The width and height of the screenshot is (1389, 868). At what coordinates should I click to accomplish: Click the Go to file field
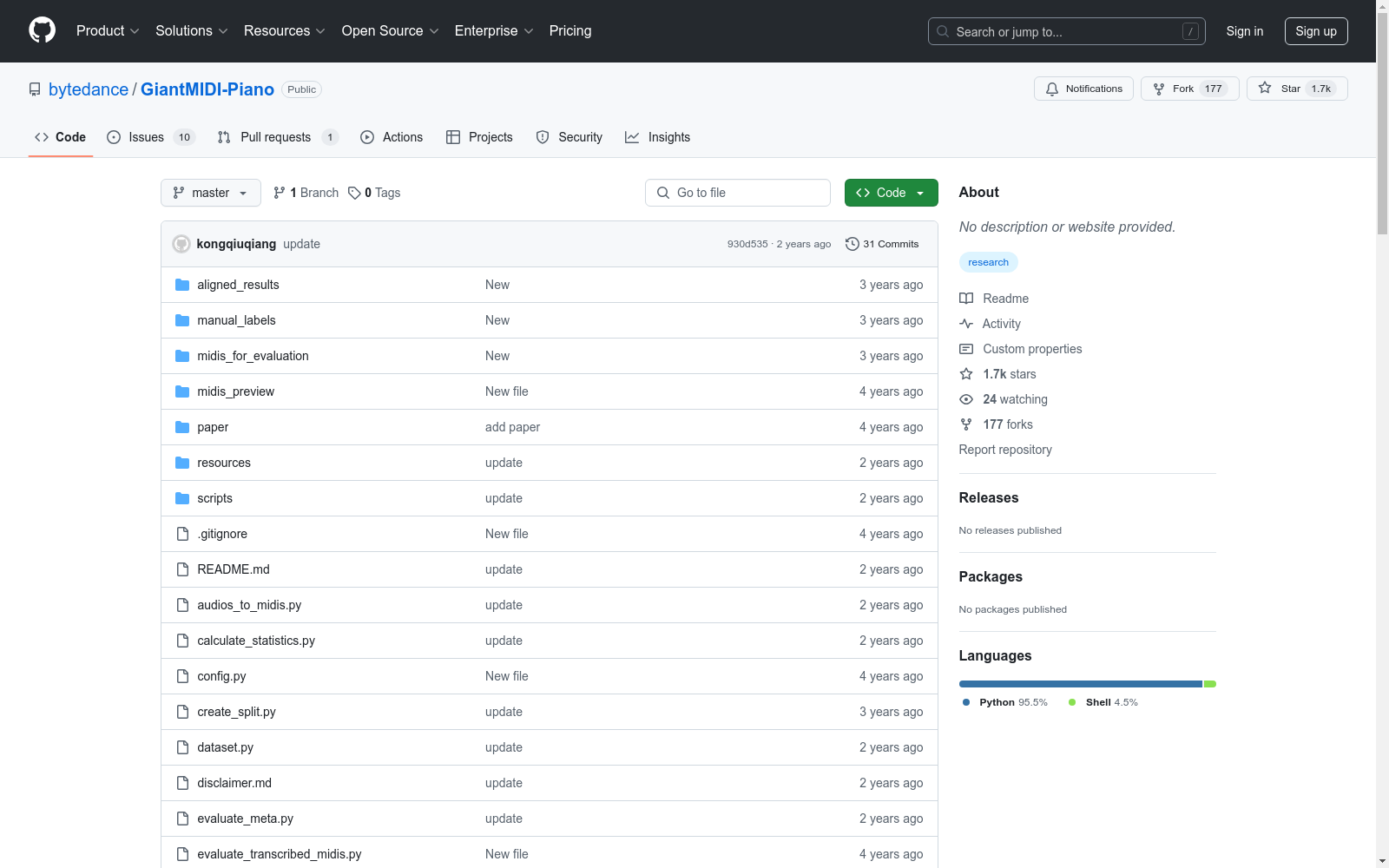coord(738,193)
